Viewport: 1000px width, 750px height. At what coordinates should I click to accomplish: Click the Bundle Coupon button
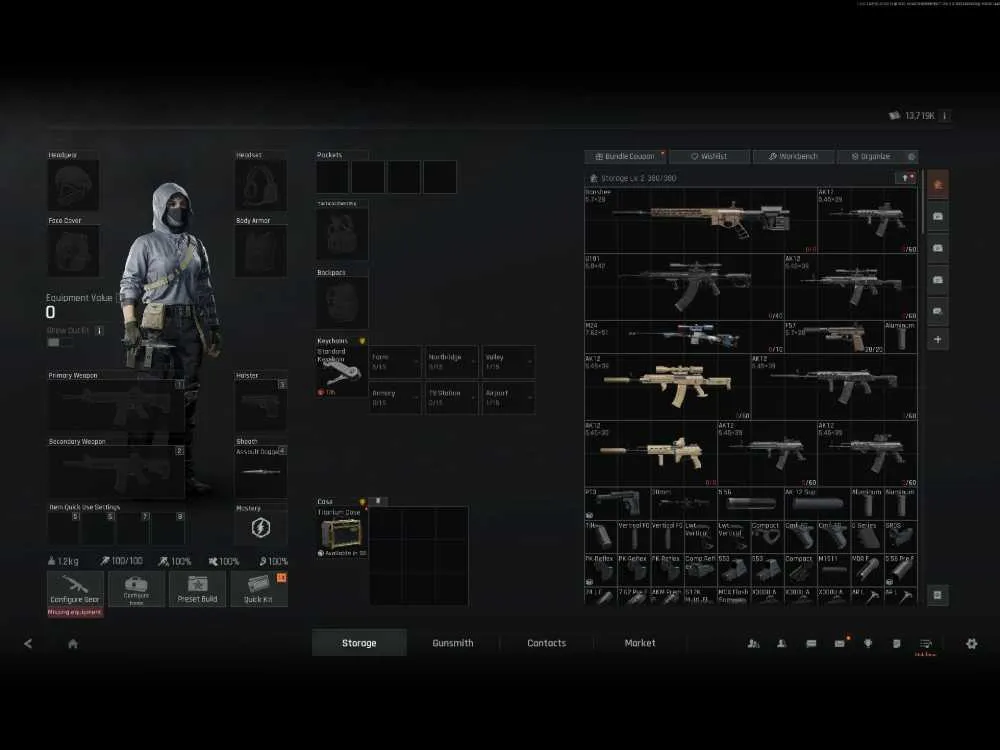[x=625, y=156]
